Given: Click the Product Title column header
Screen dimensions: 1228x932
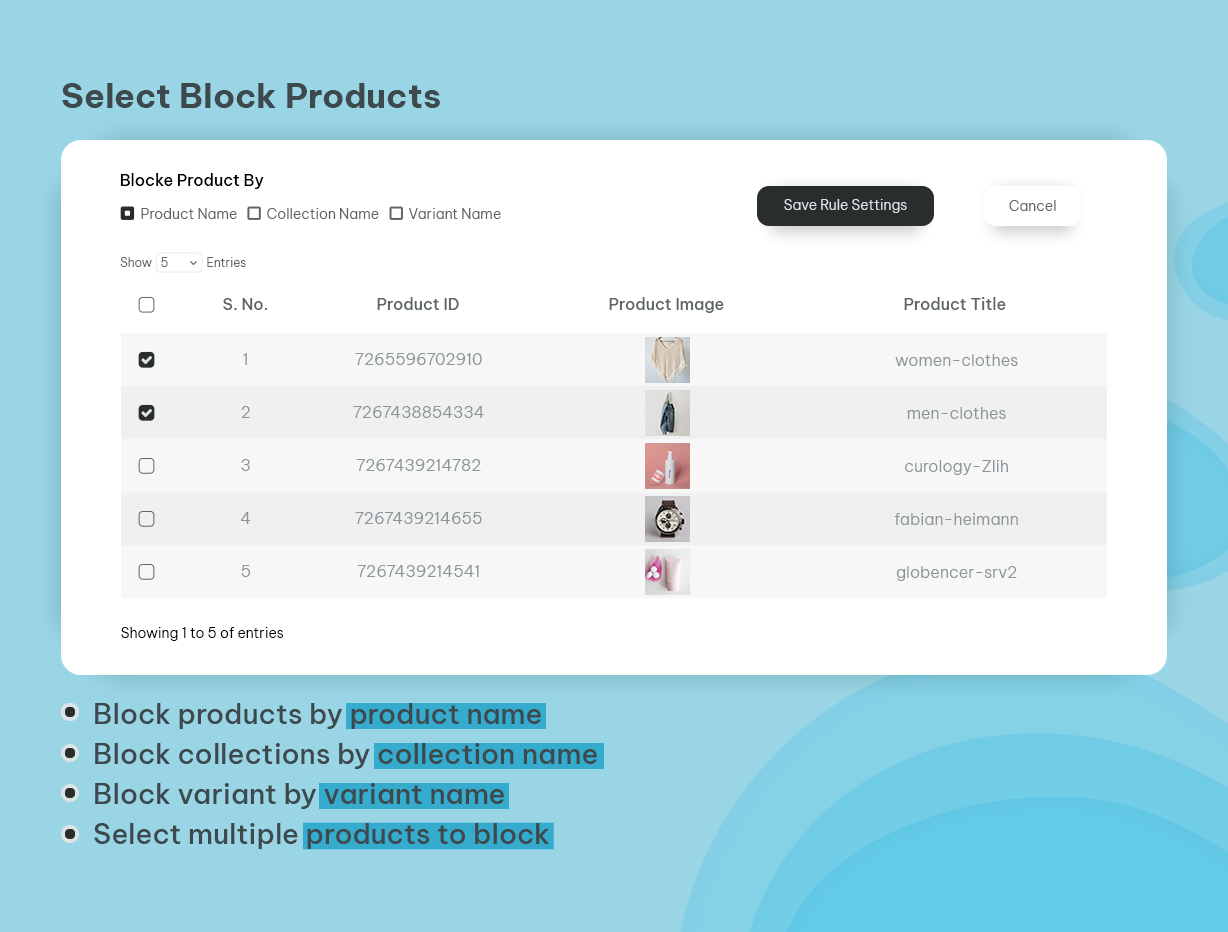Looking at the screenshot, I should pos(954,305).
